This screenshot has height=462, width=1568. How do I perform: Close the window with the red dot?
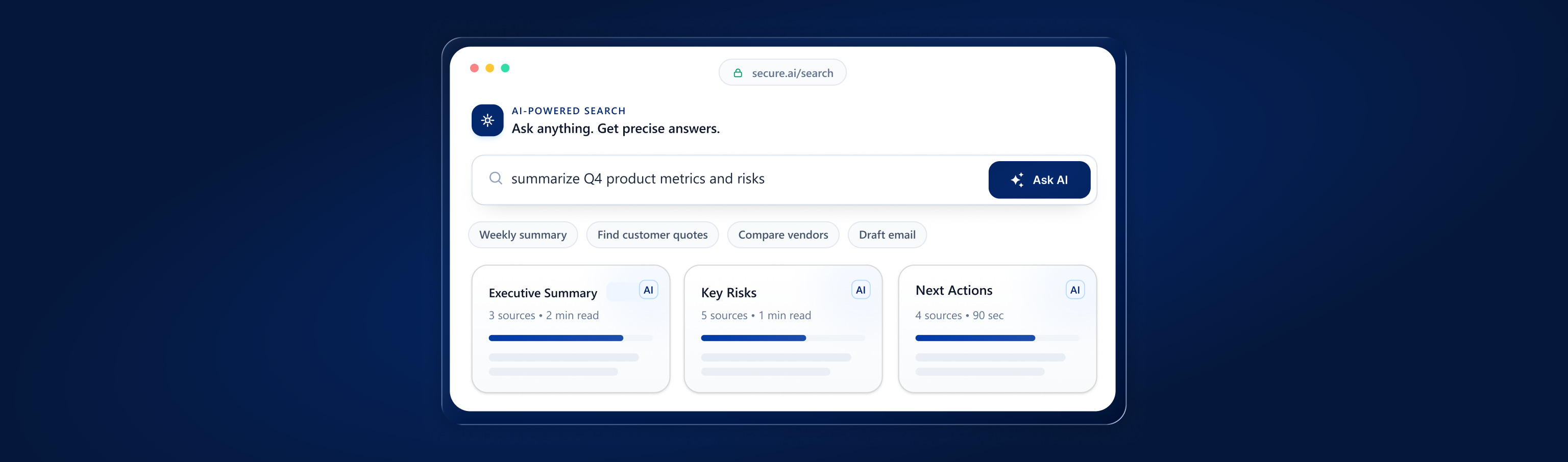tap(474, 68)
